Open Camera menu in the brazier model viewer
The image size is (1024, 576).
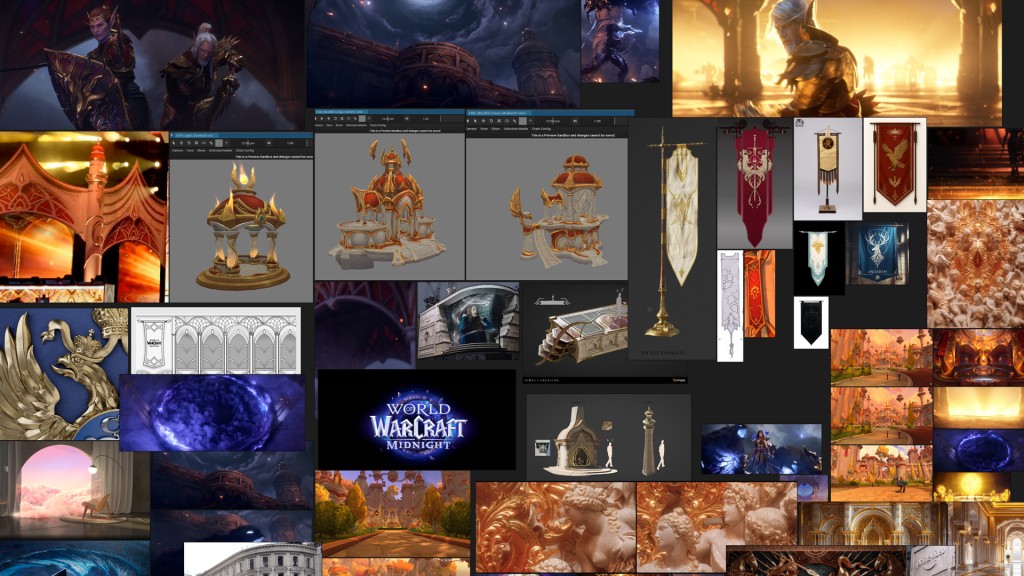(x=177, y=152)
